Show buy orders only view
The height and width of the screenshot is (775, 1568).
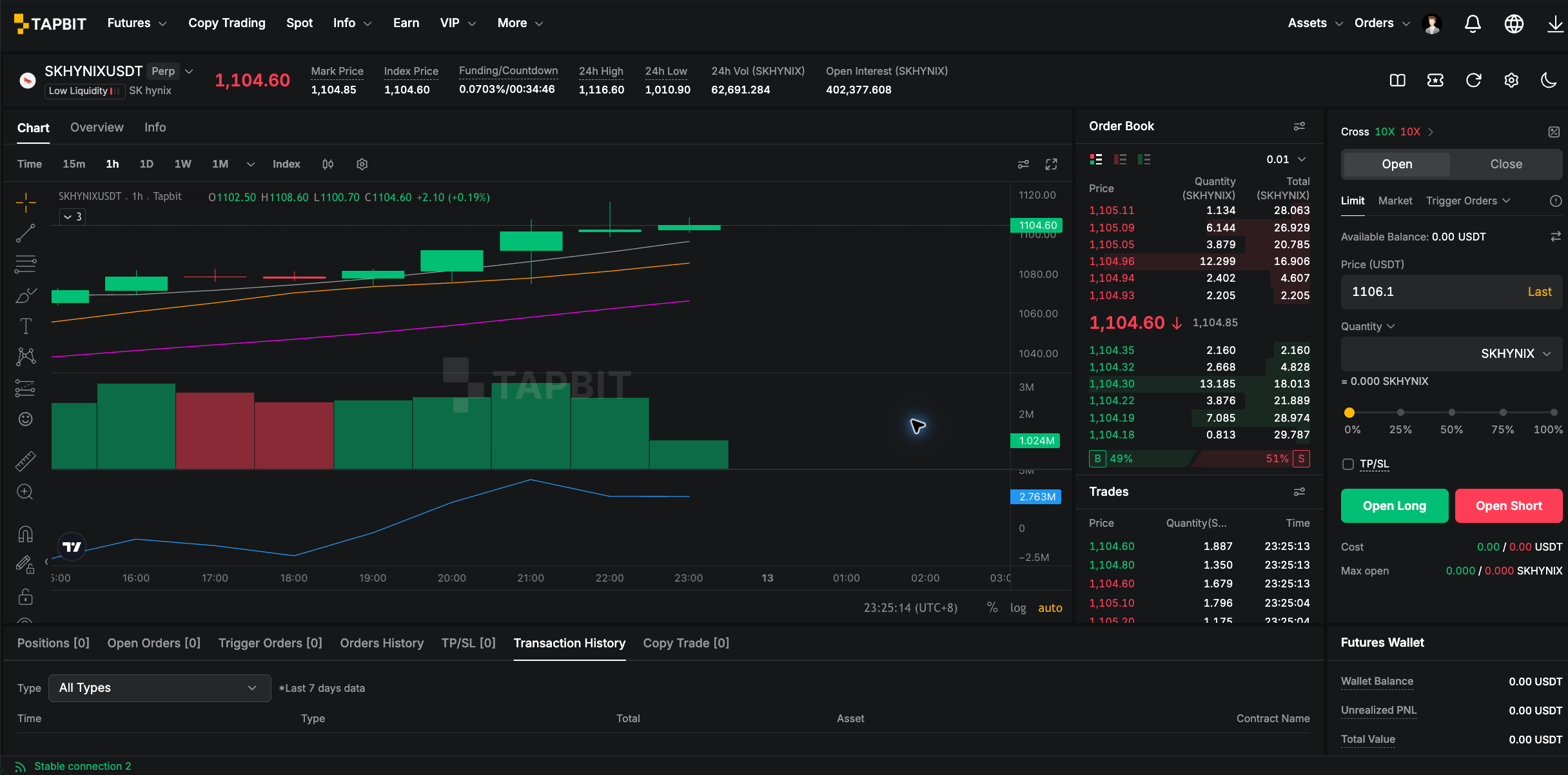click(1144, 159)
